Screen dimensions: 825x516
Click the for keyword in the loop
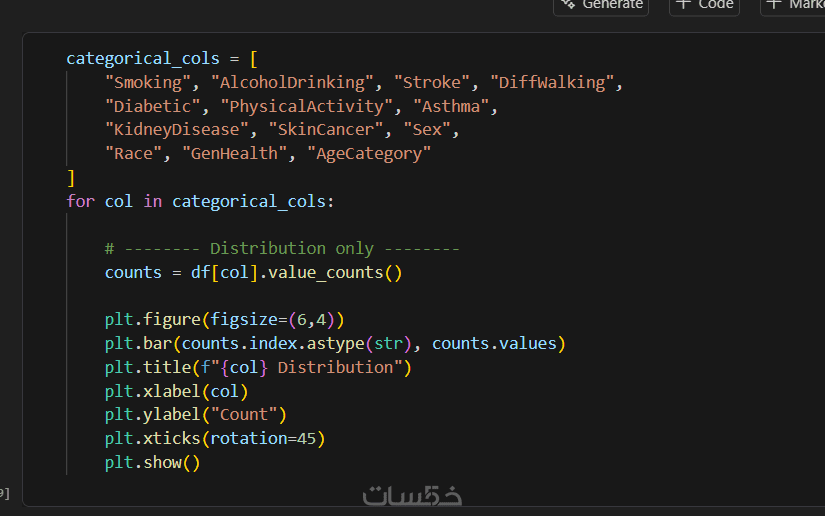[x=80, y=201]
